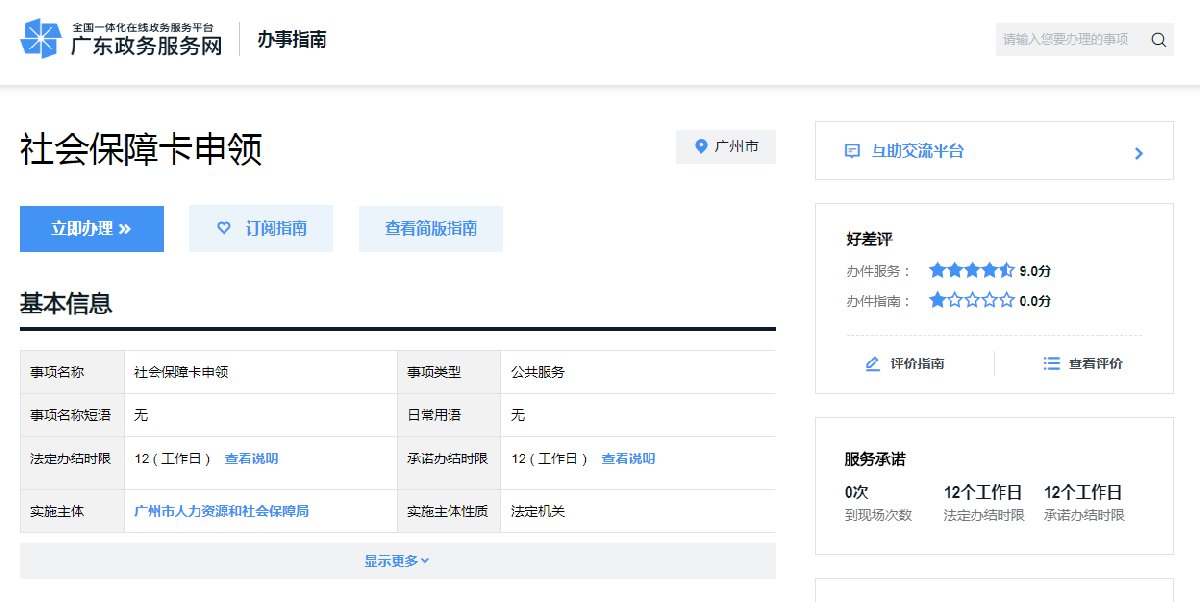Open the 广州市人力资源和社会保障局 link
The width and height of the screenshot is (1200, 602).
221,511
